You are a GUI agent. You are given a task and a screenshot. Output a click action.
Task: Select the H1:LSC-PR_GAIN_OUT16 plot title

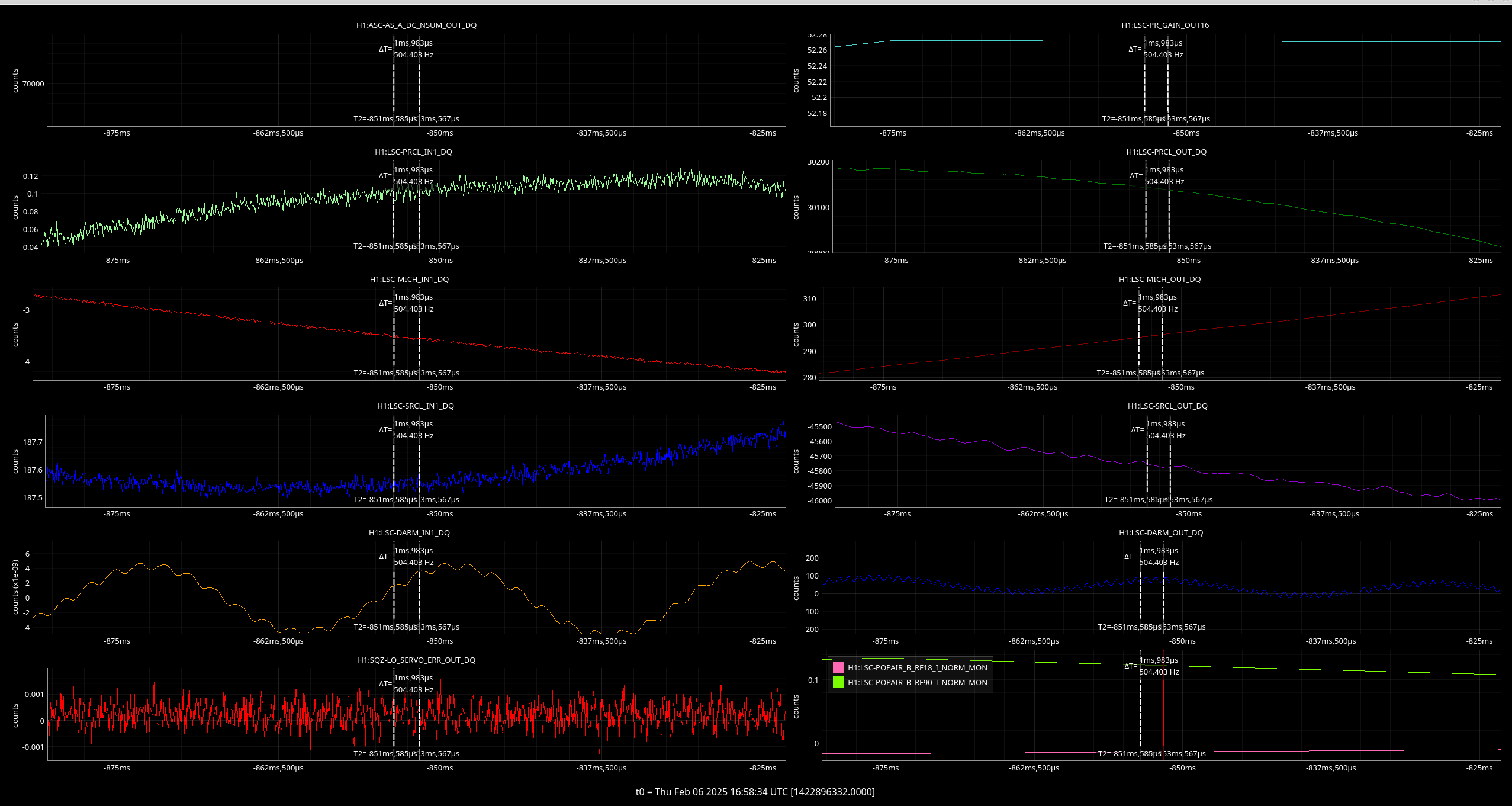1165,25
